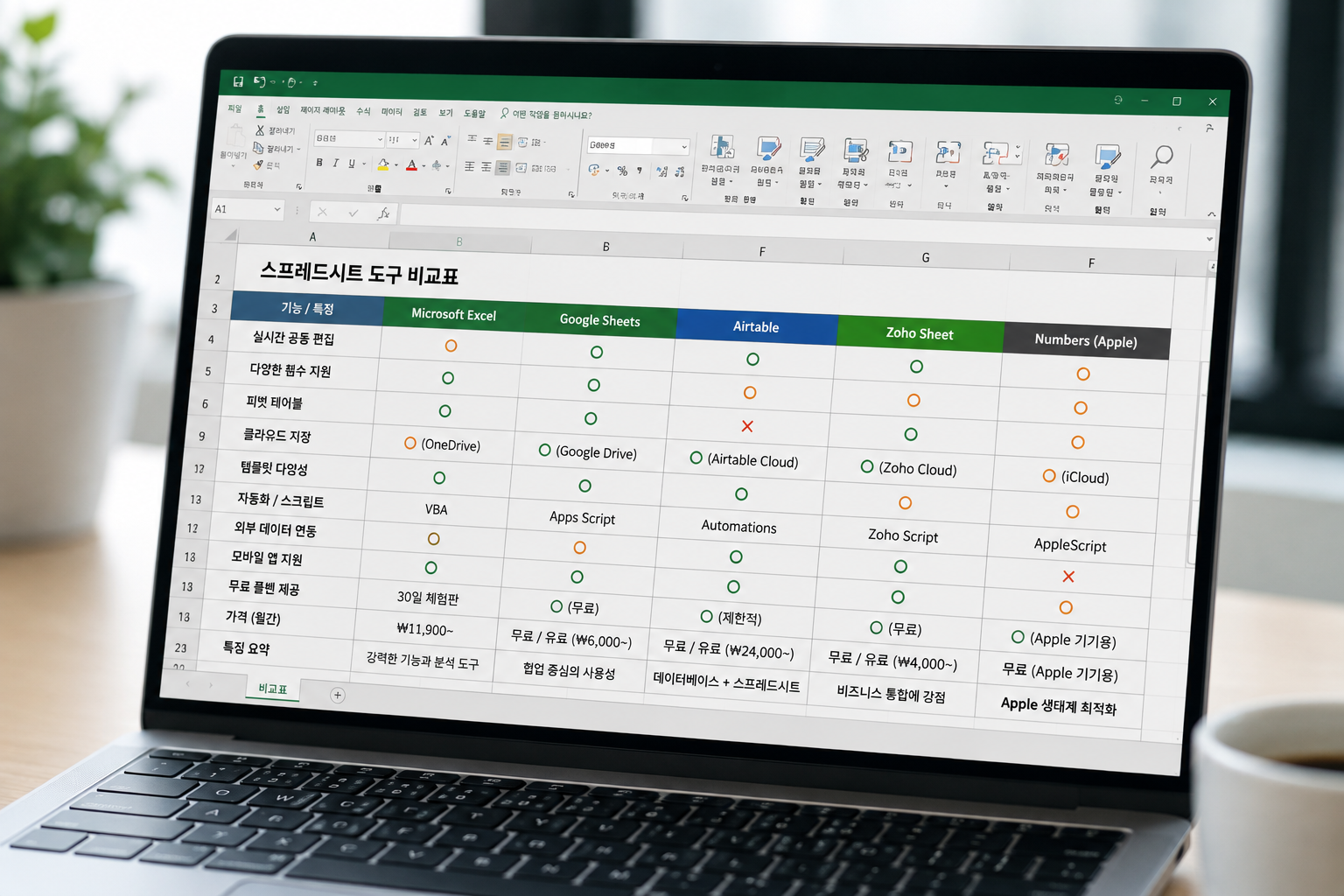
Task: Select row 4 header
Action: coord(211,339)
